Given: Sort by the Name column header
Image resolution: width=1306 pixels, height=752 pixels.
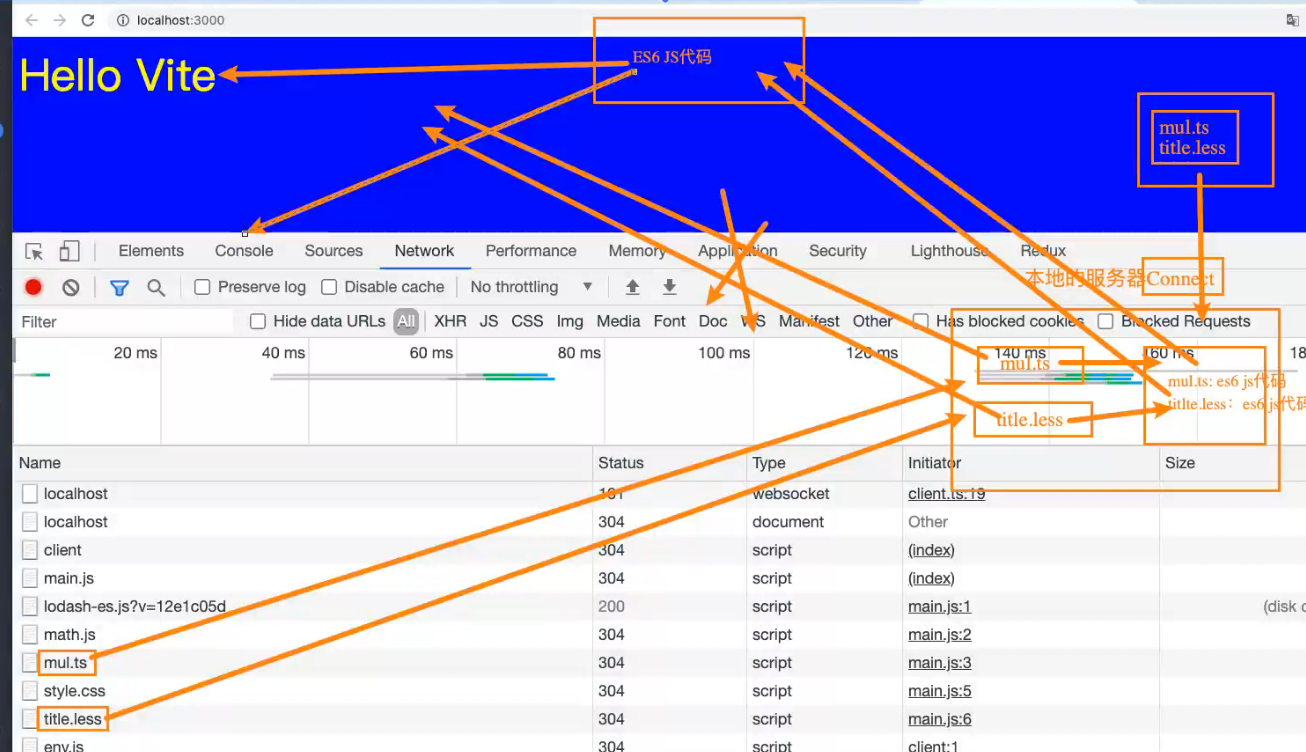Looking at the screenshot, I should (x=303, y=463).
